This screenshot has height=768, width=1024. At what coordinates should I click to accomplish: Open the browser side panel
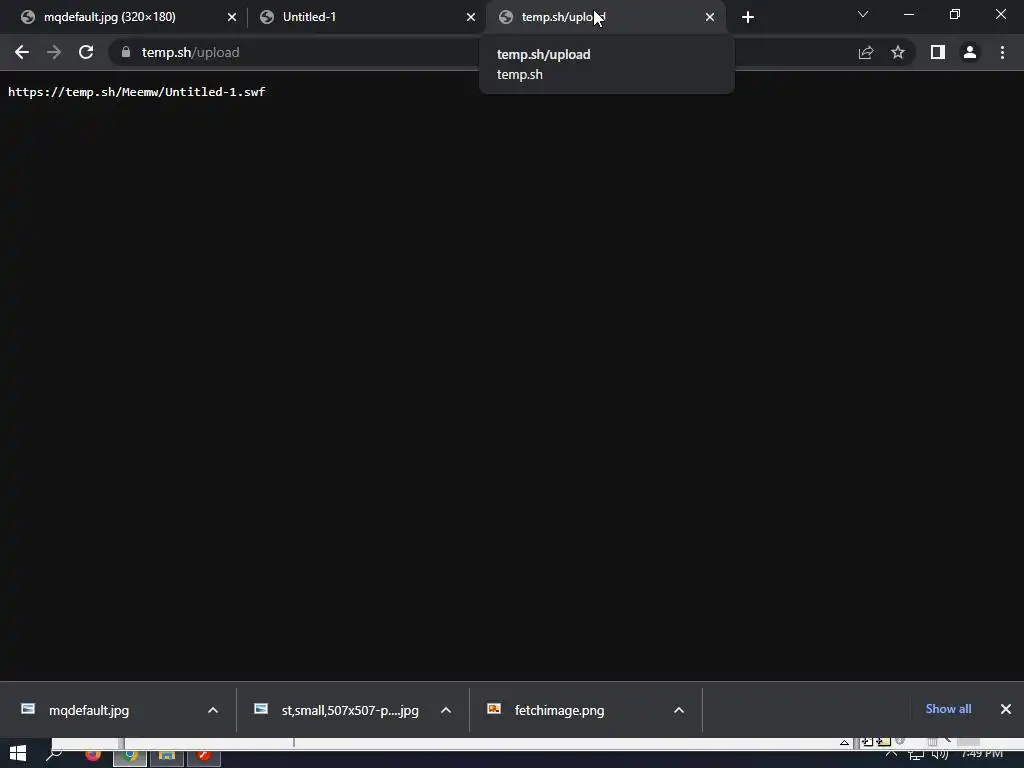click(938, 52)
